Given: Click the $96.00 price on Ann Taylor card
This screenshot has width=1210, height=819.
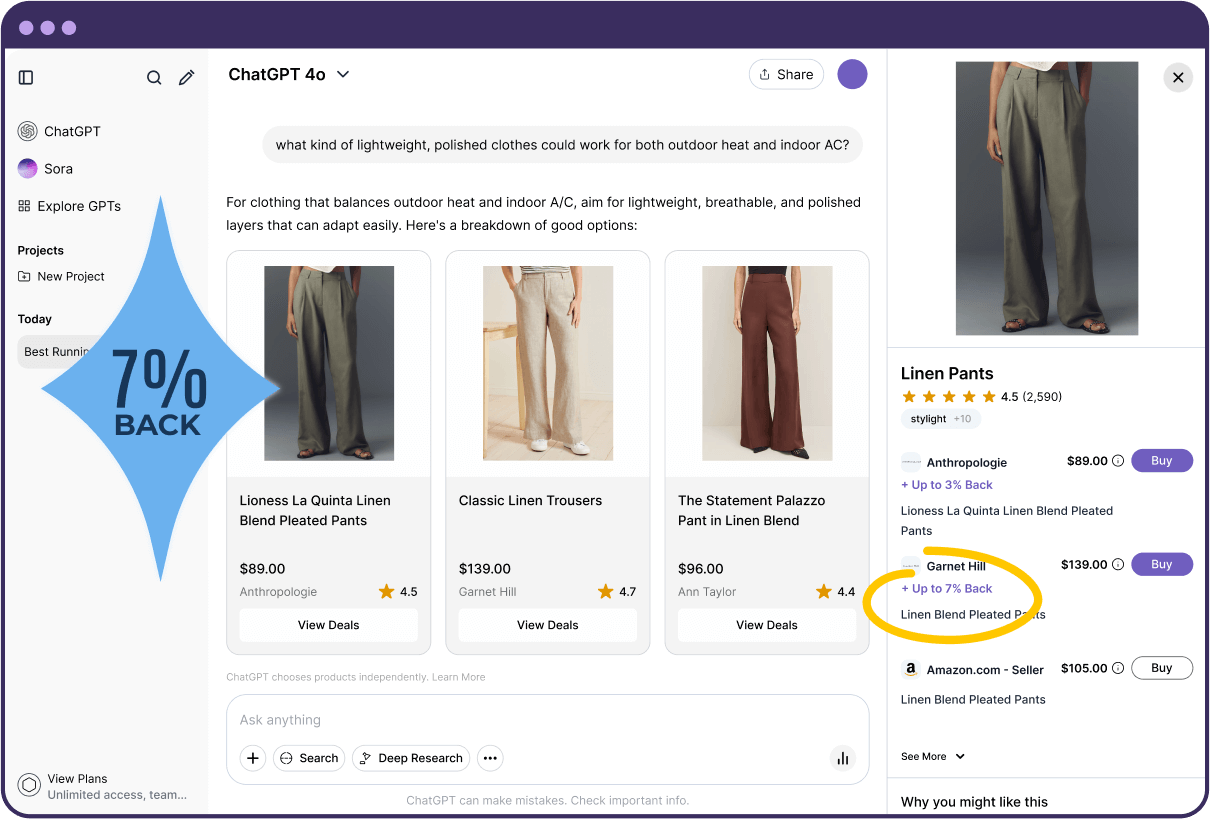Looking at the screenshot, I should [x=701, y=569].
